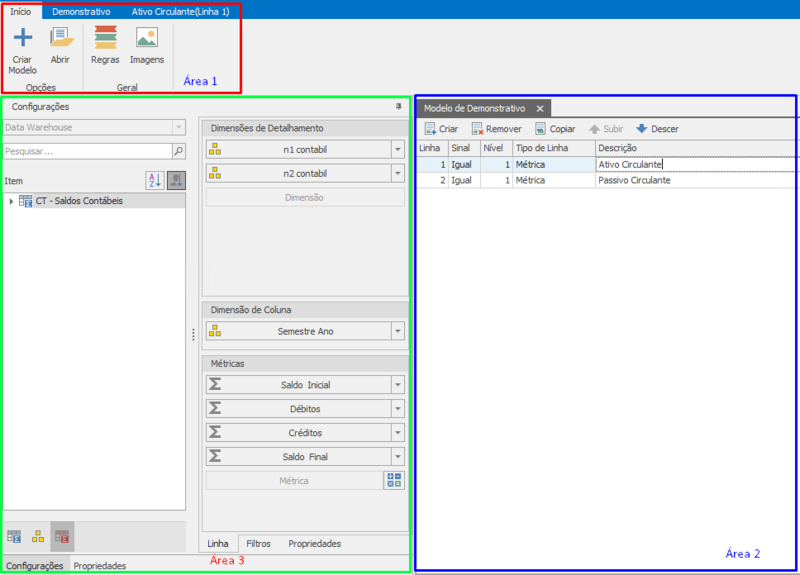Toggle the highlighted sort button next to A-Z

point(177,180)
